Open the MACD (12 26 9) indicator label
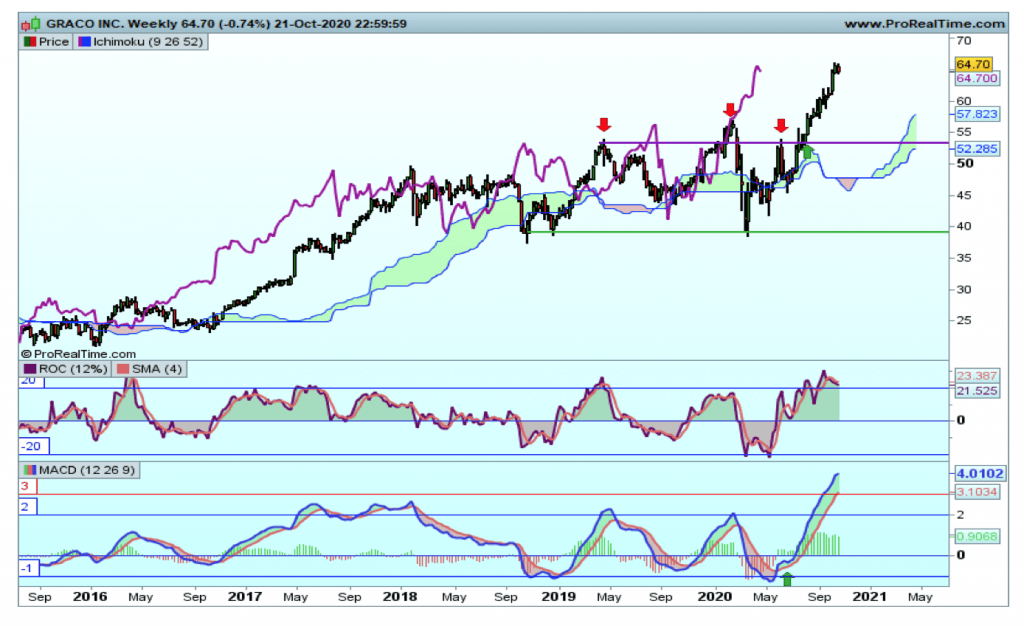This screenshot has height=626, width=1024. (87, 470)
